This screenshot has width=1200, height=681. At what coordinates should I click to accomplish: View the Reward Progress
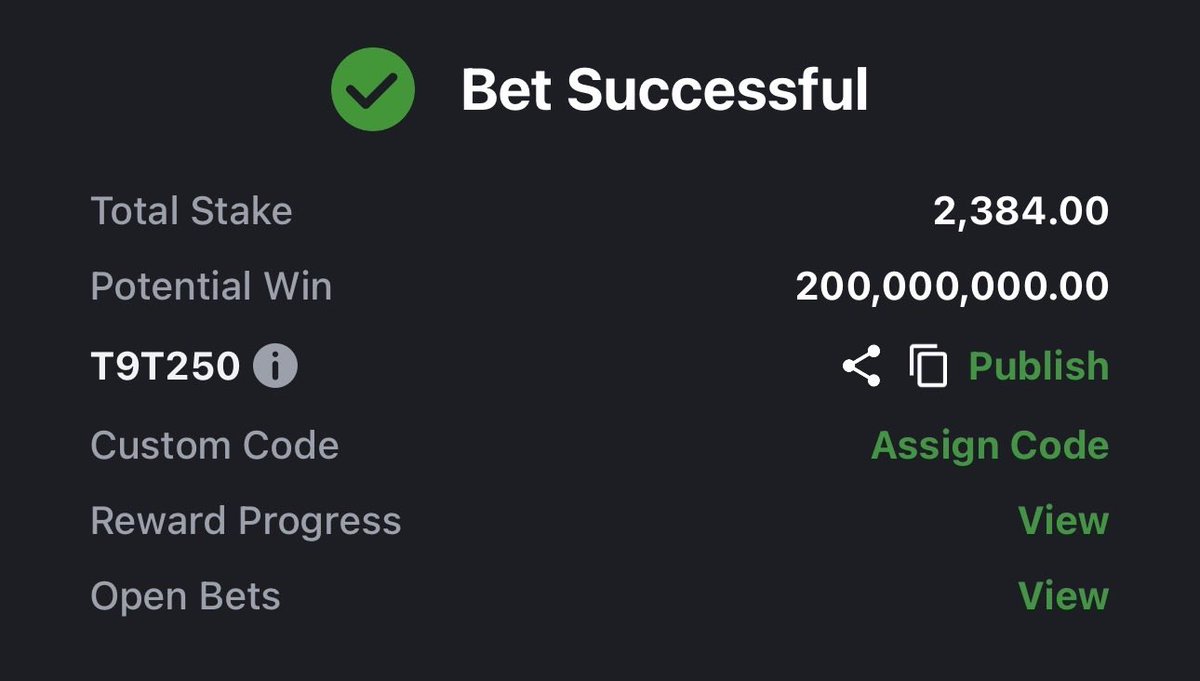click(1063, 521)
